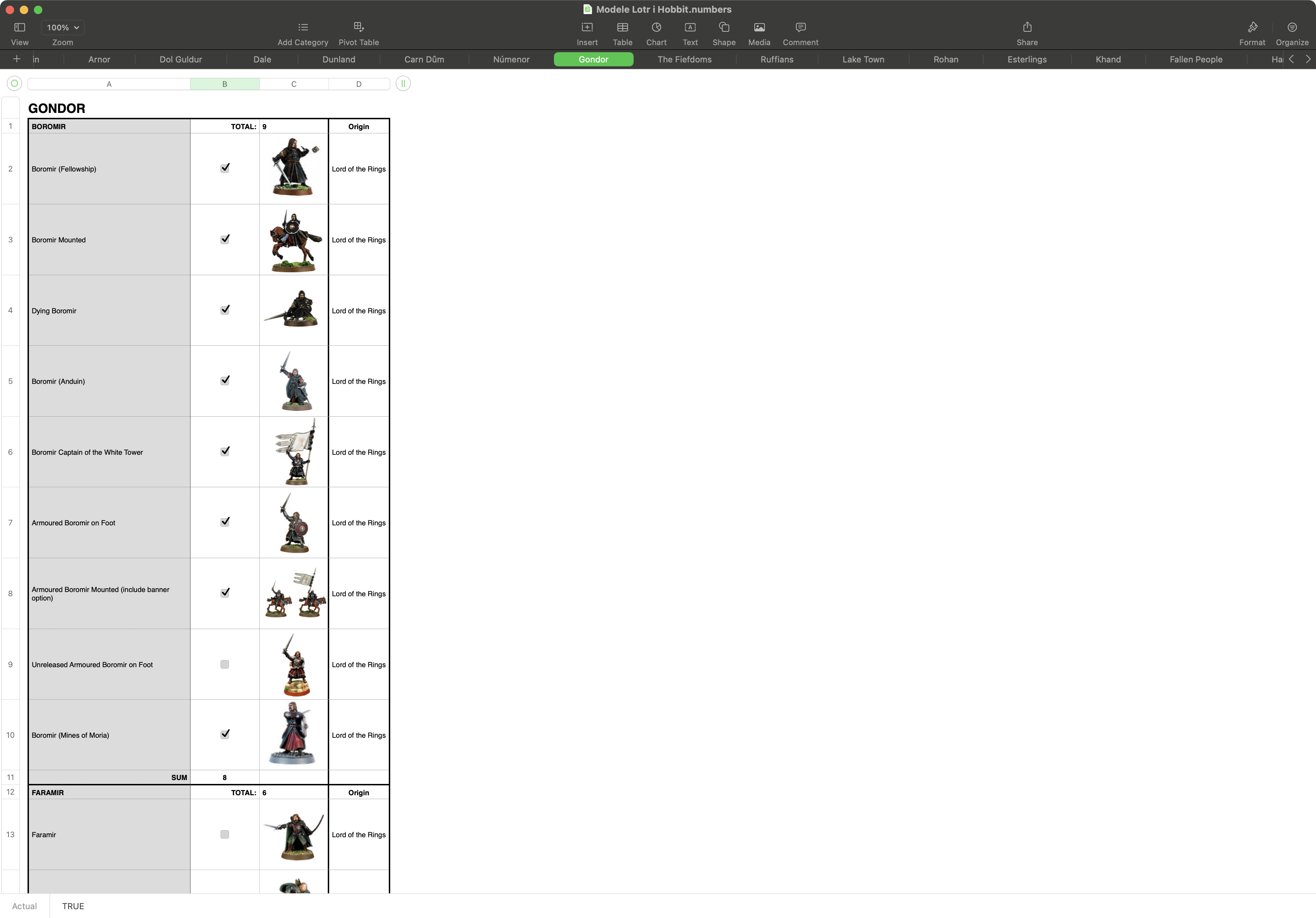Check the Faramir checkbox
This screenshot has height=918, width=1316.
225,834
